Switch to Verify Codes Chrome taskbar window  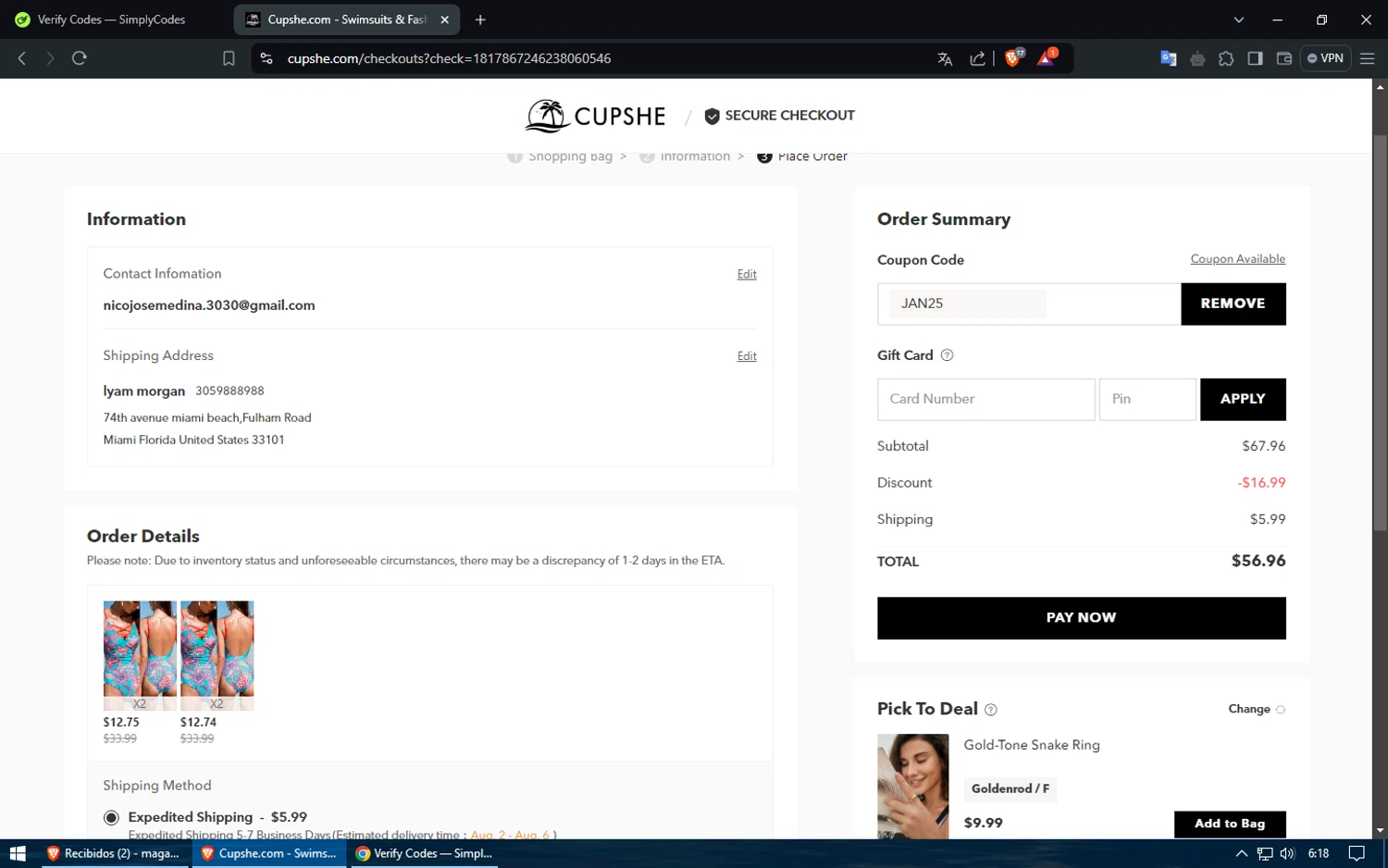coord(424,853)
